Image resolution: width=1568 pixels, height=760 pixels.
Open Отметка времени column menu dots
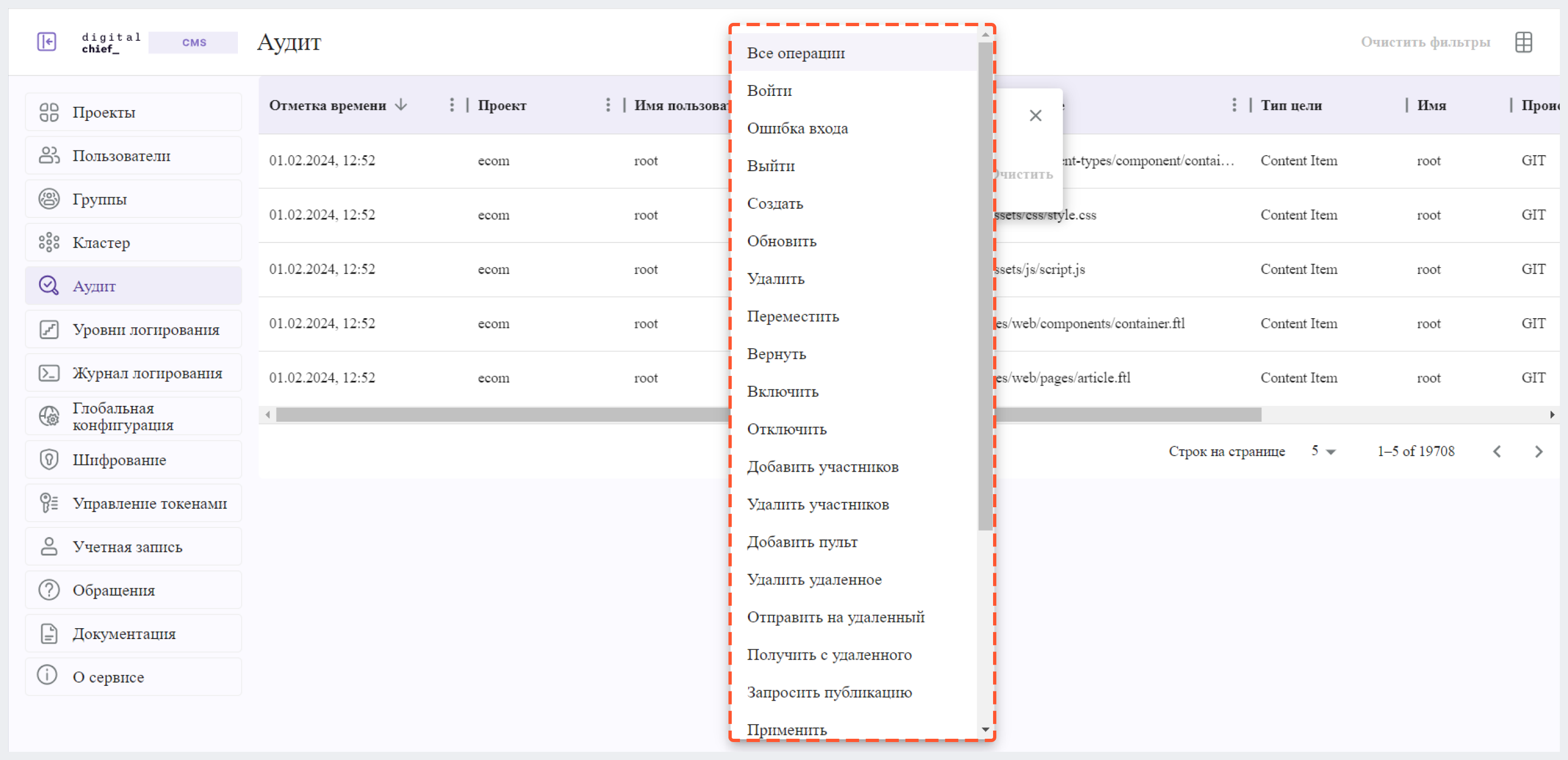point(451,105)
